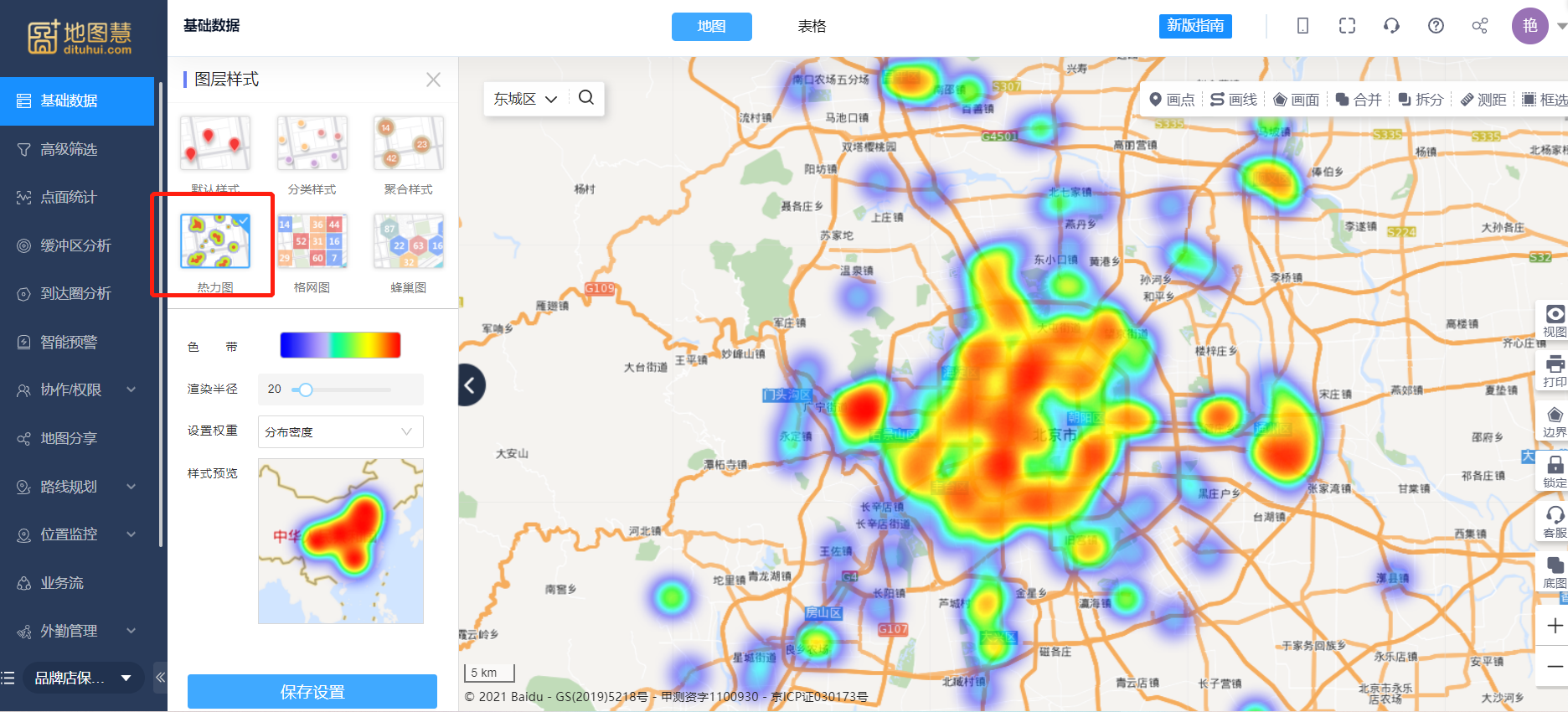Click the share icon in top bar

click(x=1480, y=26)
